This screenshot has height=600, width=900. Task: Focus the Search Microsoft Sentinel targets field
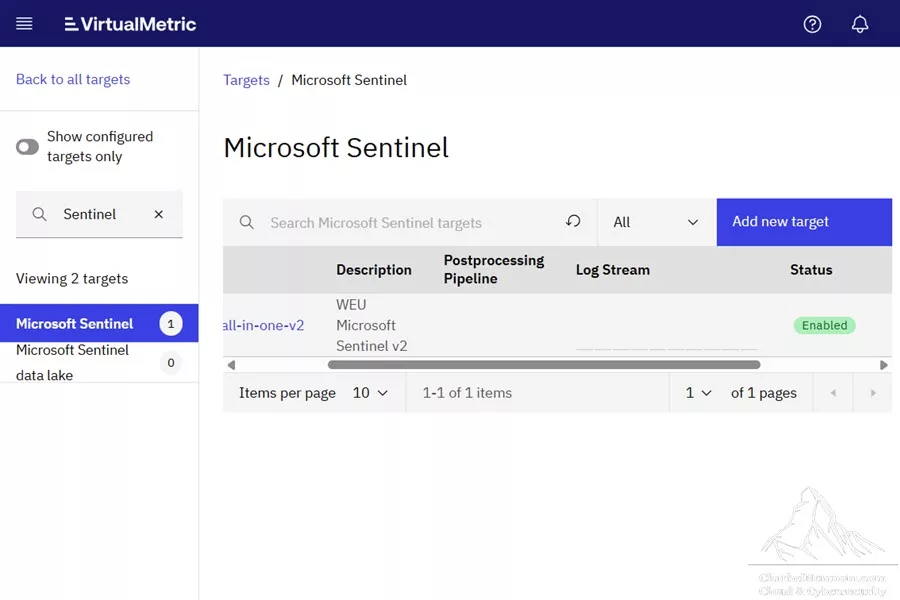coord(410,222)
